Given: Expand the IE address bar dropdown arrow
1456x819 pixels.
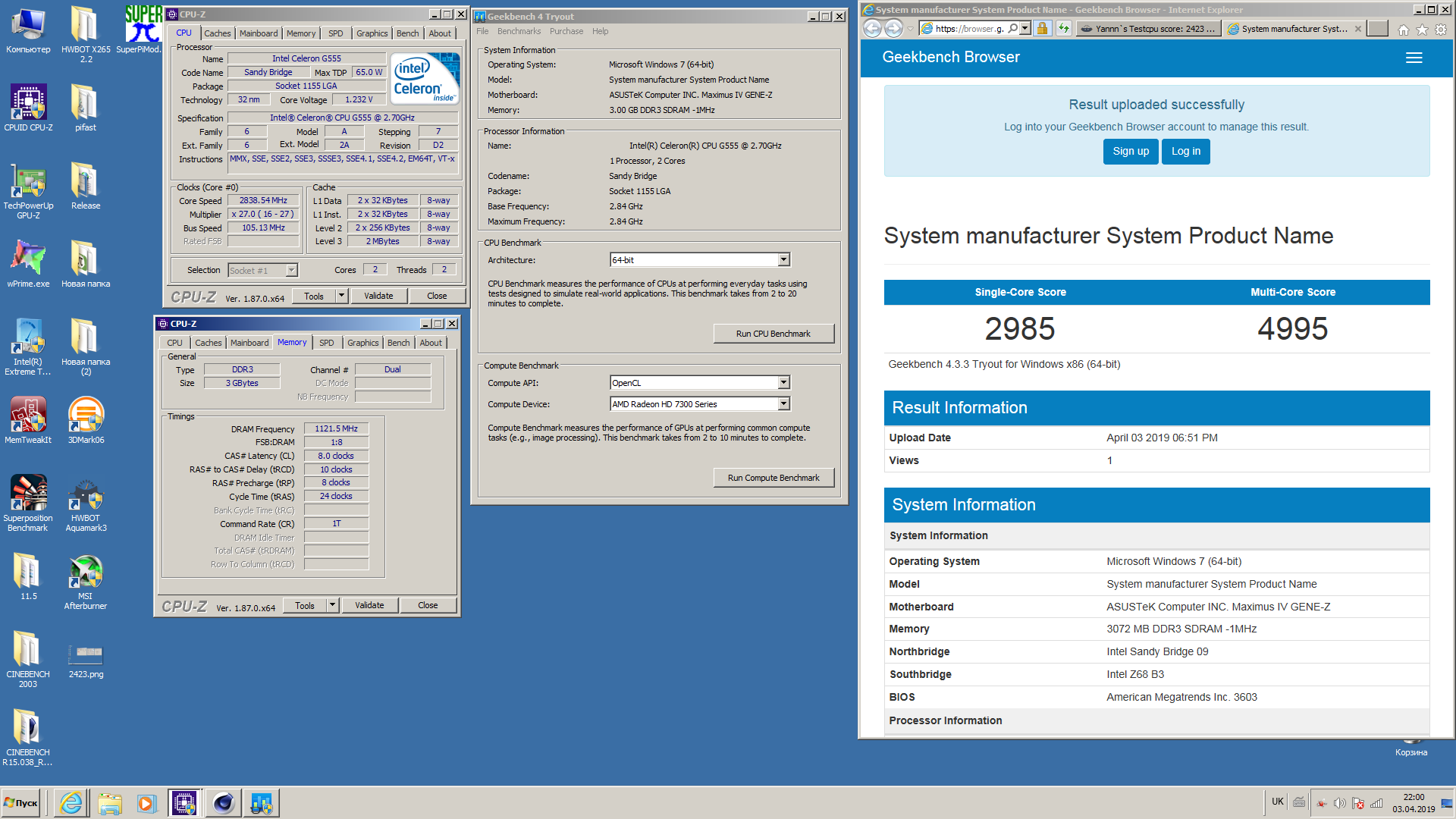Looking at the screenshot, I should pyautogui.click(x=1025, y=29).
